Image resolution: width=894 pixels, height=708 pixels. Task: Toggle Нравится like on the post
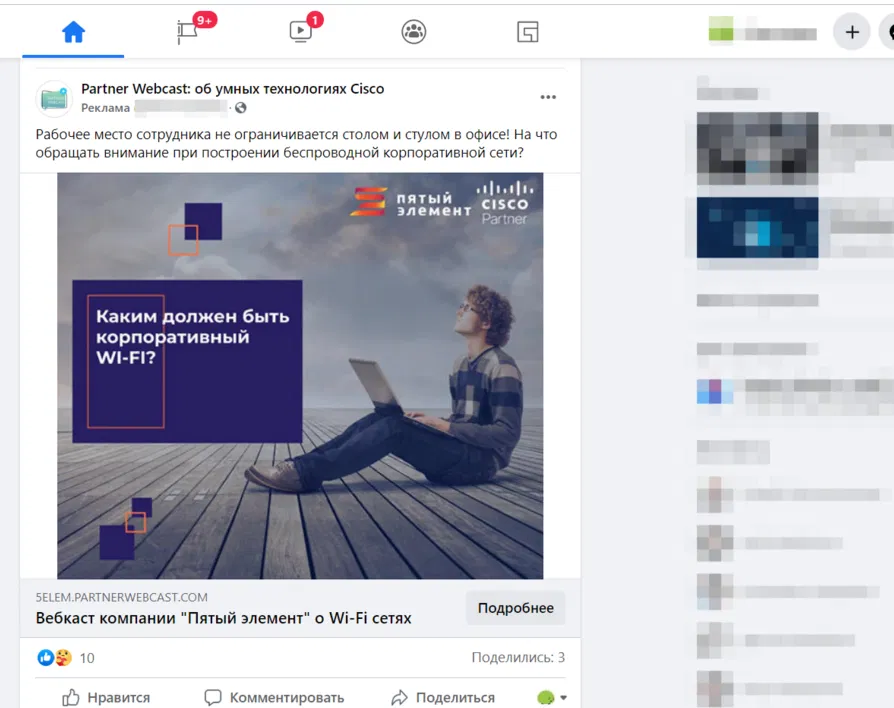click(x=106, y=697)
